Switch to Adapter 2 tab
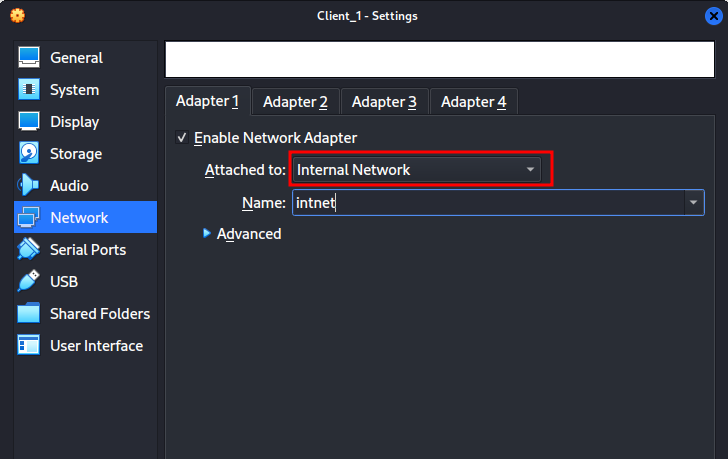Screen dimensions: 728x459 pos(295,102)
